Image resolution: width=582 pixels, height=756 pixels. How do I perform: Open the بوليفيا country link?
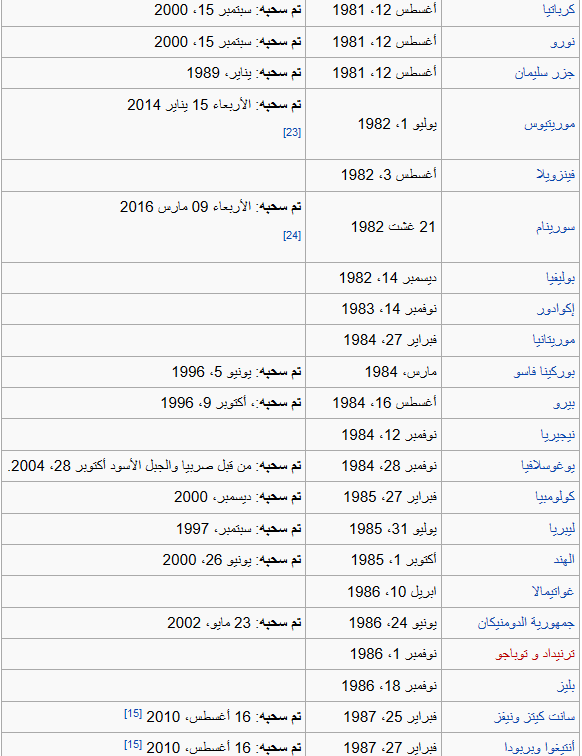pyautogui.click(x=560, y=278)
